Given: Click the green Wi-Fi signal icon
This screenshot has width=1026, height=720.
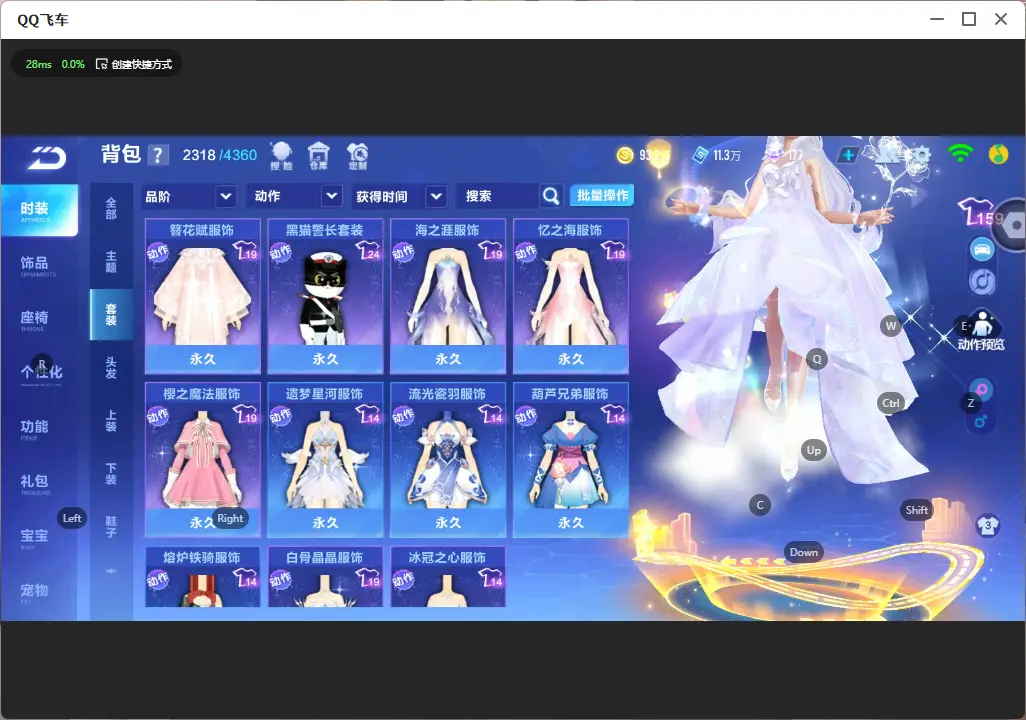Looking at the screenshot, I should coord(960,153).
